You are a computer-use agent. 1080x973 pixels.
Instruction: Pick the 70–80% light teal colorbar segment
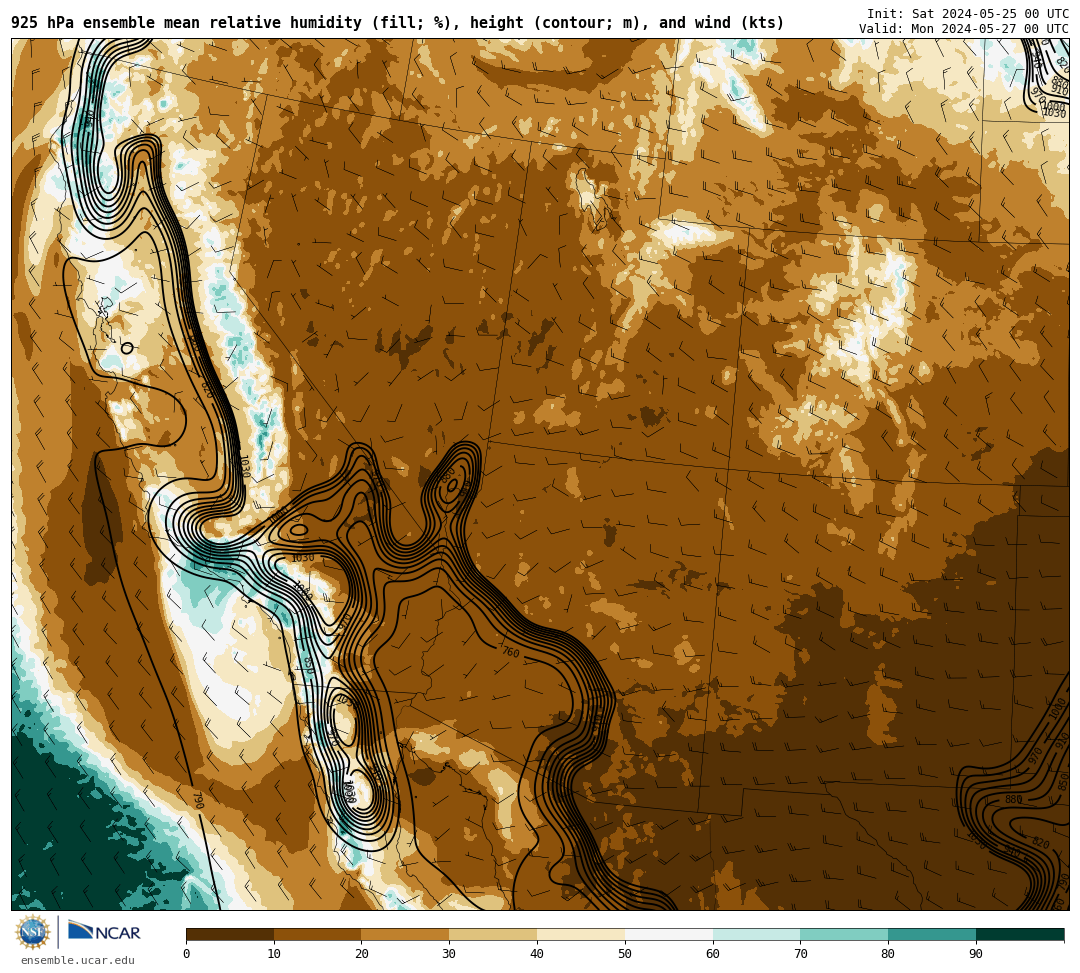tap(844, 934)
